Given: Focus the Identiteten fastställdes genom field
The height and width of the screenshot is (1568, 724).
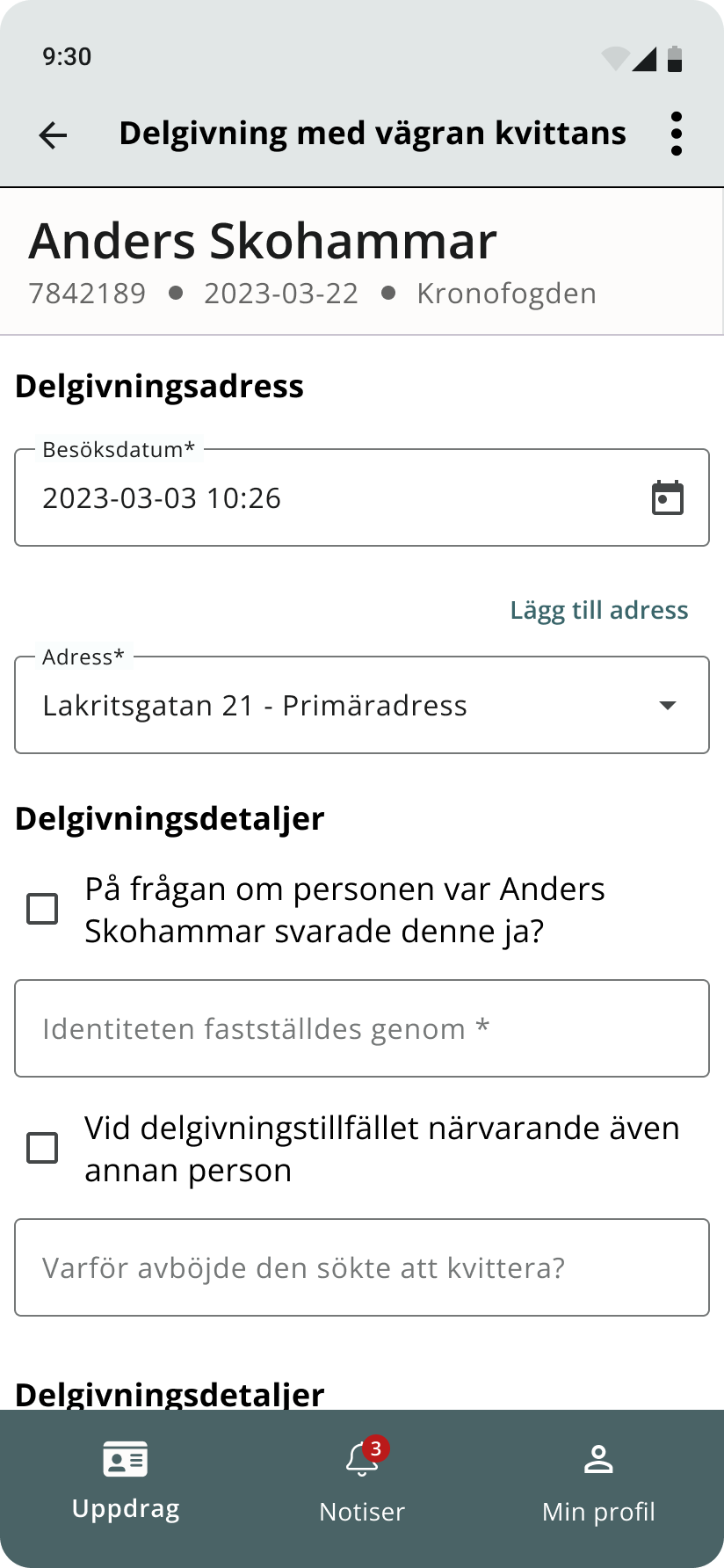Looking at the screenshot, I should coord(361,1028).
